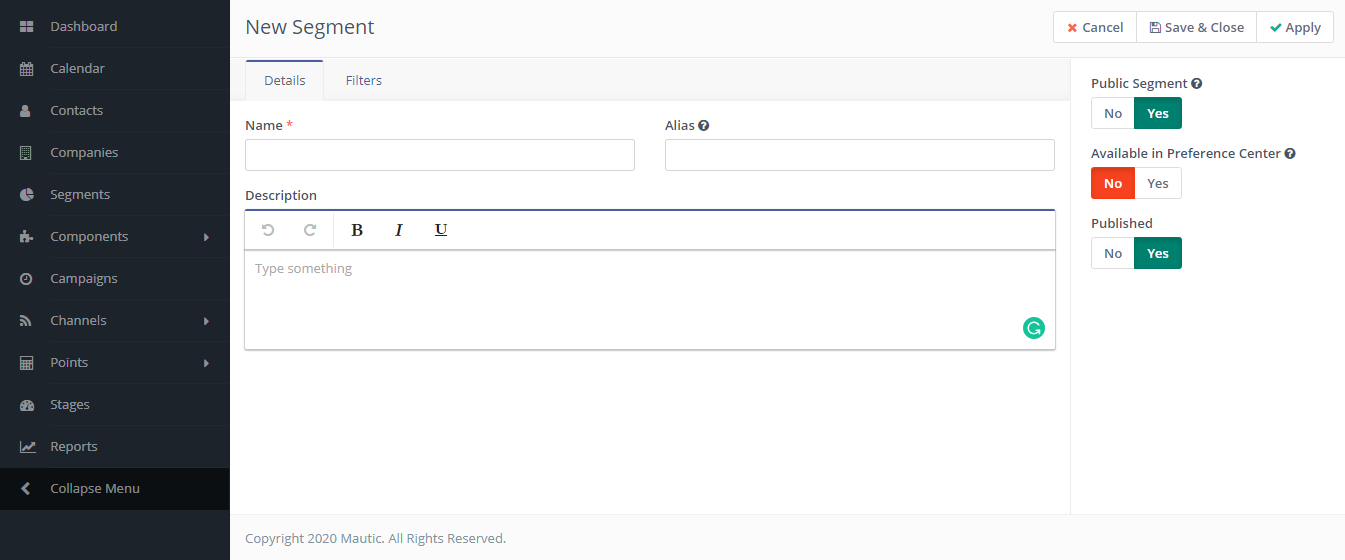This screenshot has height=560, width=1345.
Task: Open Segments in the sidebar
Action: pyautogui.click(x=80, y=195)
